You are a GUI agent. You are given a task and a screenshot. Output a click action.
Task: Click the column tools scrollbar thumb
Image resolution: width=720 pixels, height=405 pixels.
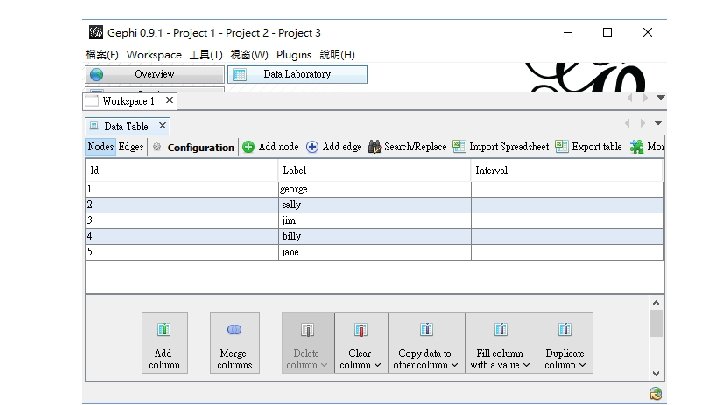(656, 323)
